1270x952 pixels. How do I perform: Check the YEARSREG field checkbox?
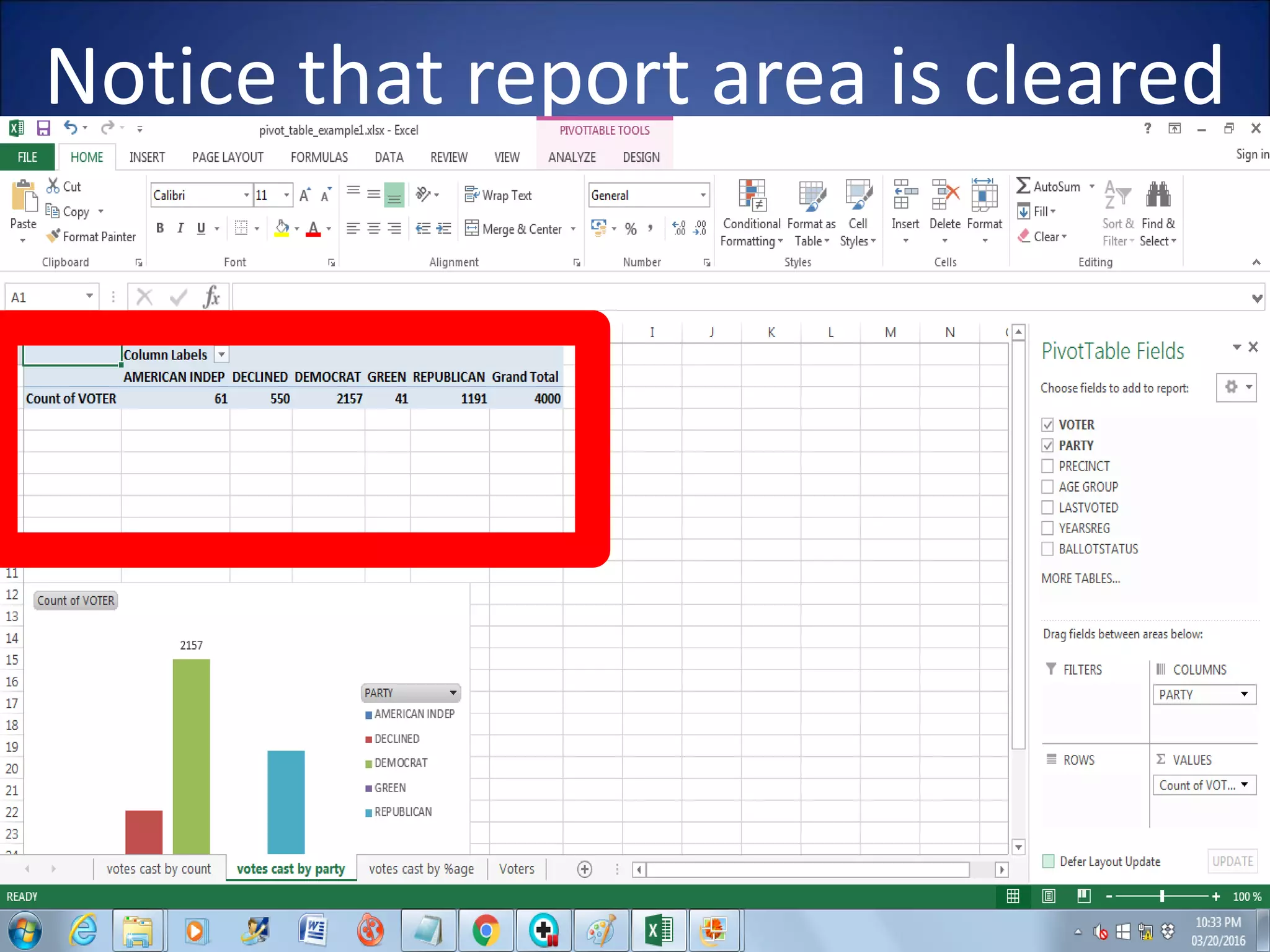(1047, 528)
